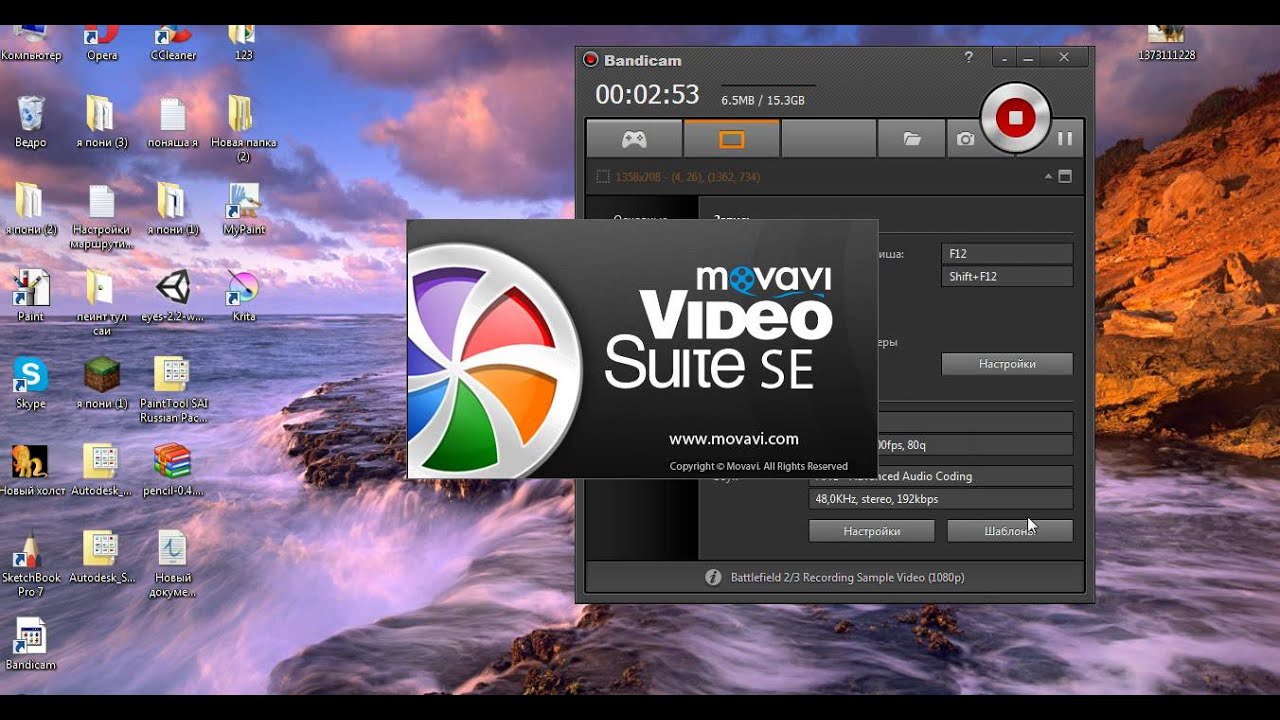The image size is (1280, 720).
Task: Open the я пони (2) folder
Action: (x=31, y=208)
